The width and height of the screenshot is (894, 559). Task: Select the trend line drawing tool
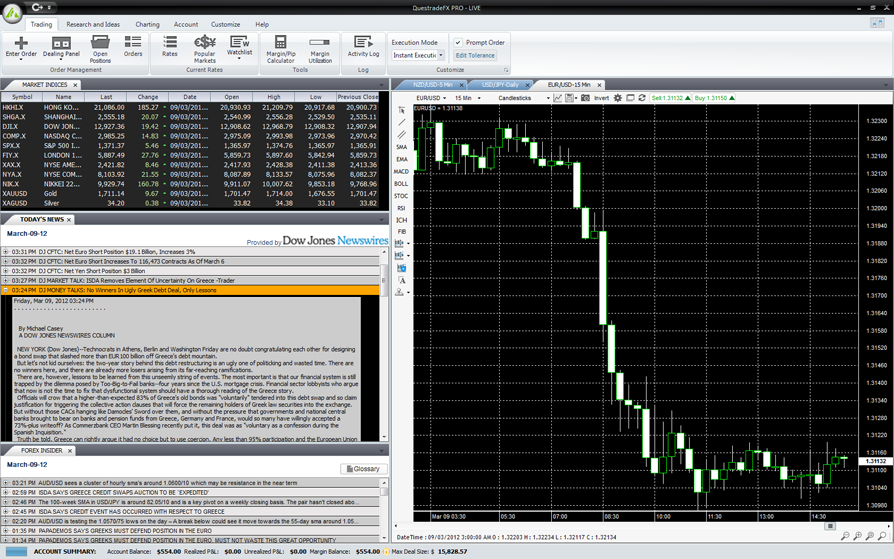(x=401, y=122)
